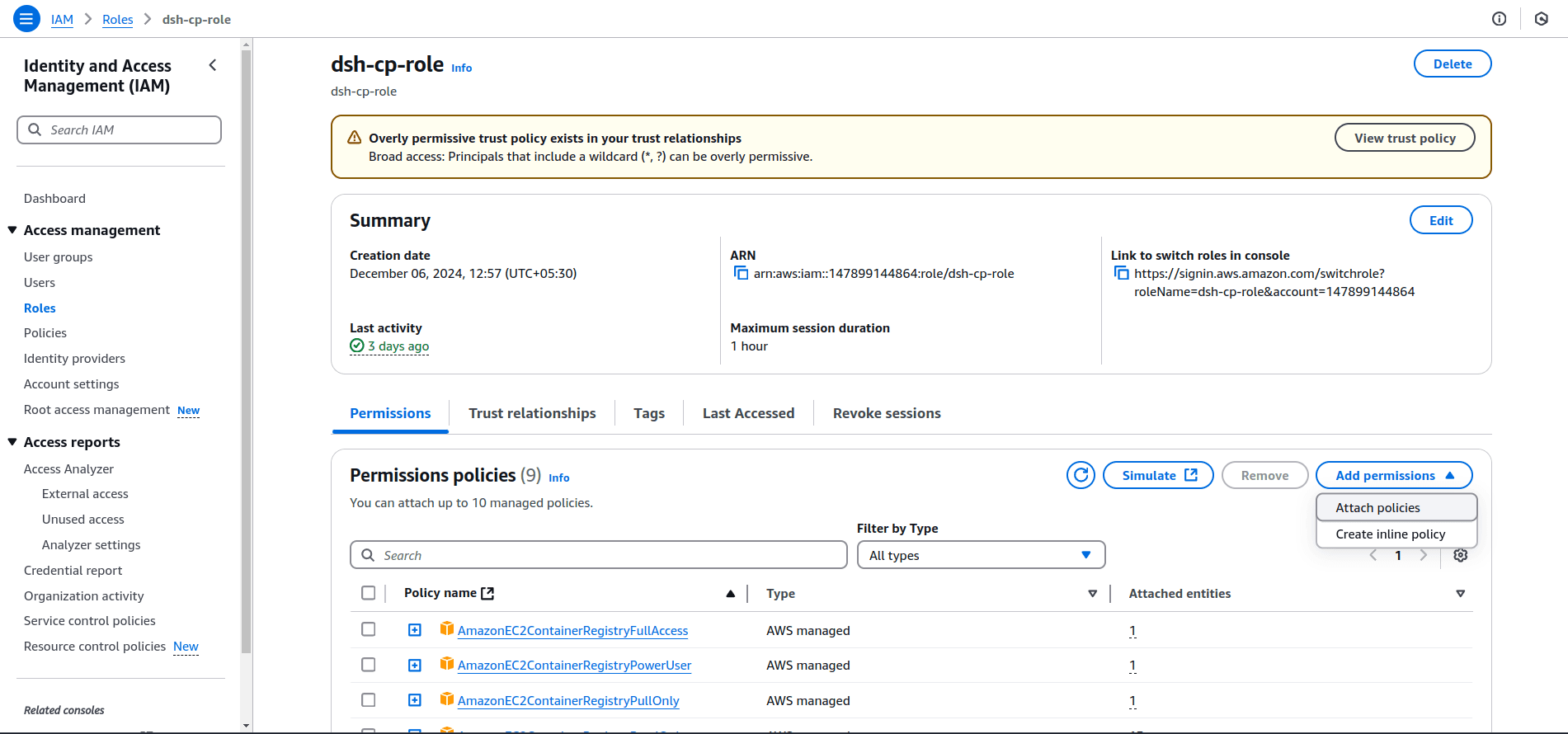Collapse the Access management section
The height and width of the screenshot is (734, 1568).
pos(12,230)
